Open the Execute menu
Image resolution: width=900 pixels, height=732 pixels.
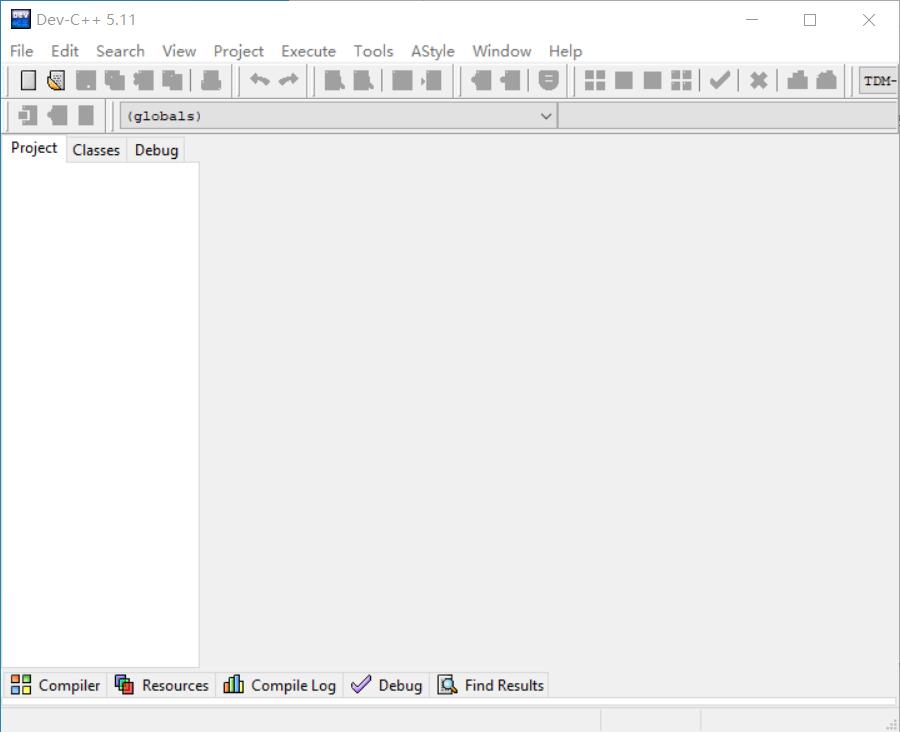click(x=309, y=51)
